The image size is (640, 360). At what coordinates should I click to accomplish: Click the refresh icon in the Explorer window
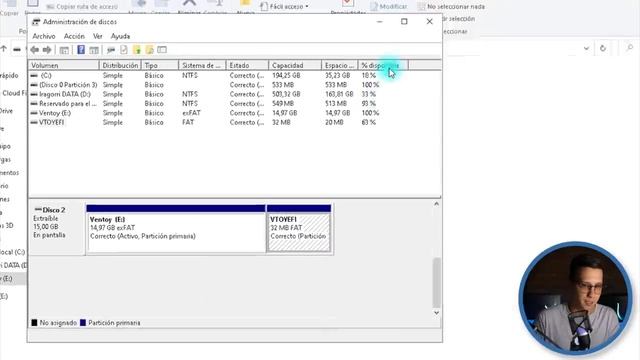pyautogui.click(x=603, y=48)
